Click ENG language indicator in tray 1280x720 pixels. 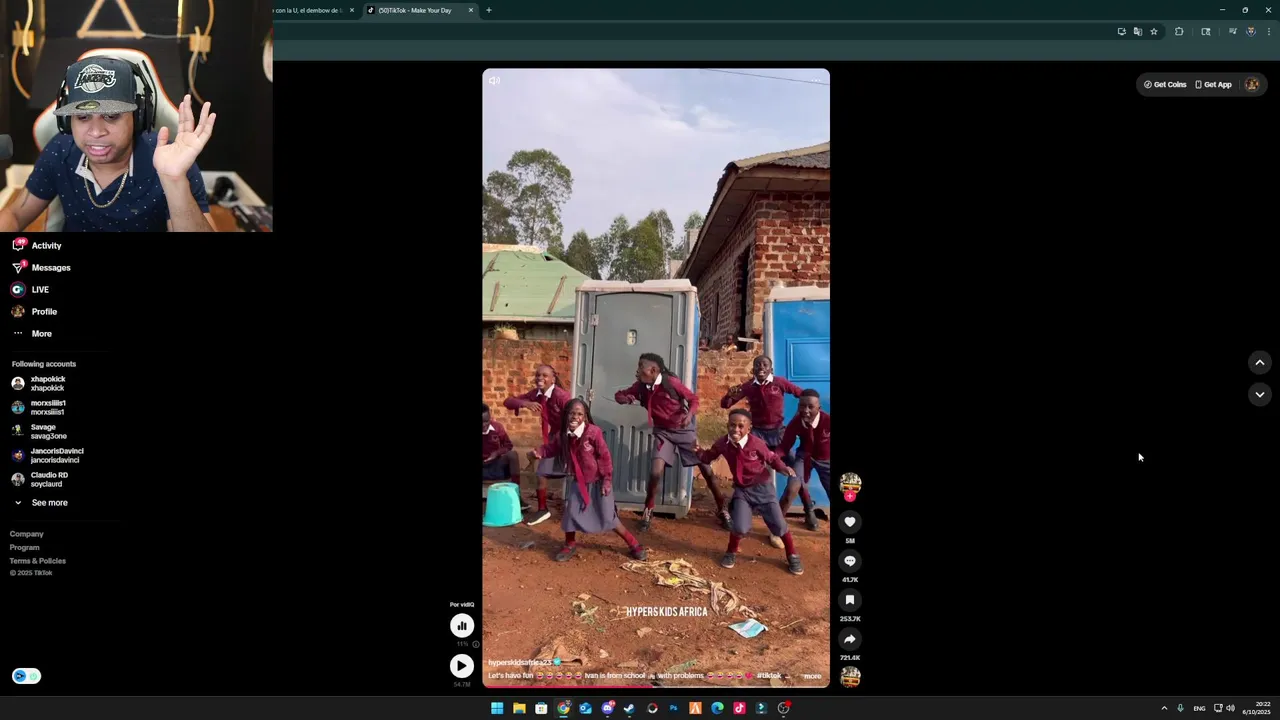click(x=1199, y=708)
